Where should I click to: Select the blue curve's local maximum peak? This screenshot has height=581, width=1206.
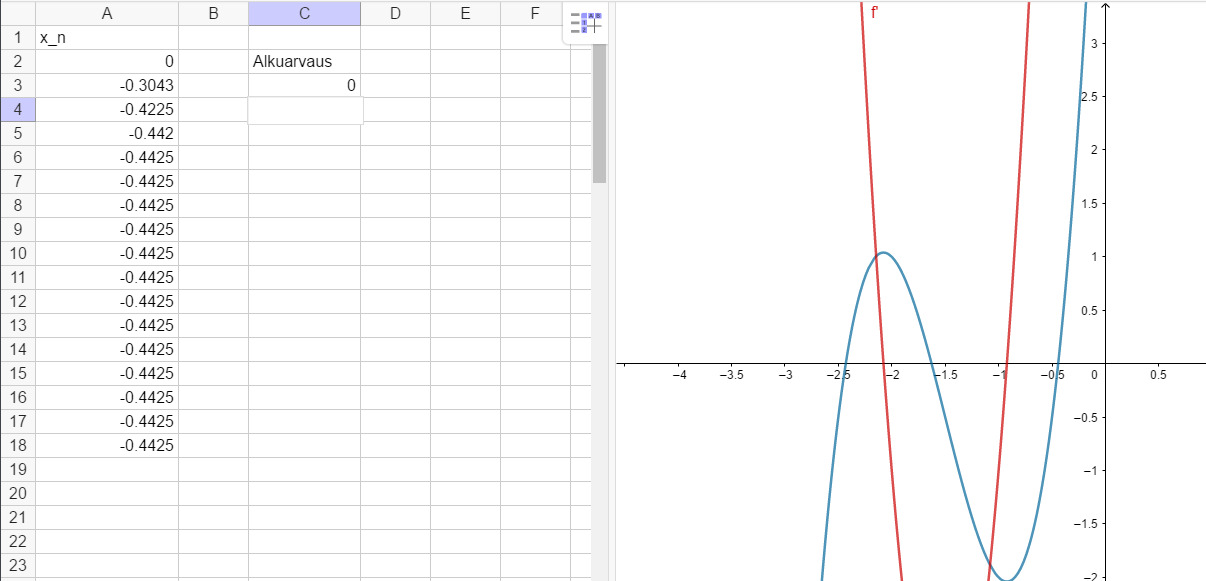883,252
